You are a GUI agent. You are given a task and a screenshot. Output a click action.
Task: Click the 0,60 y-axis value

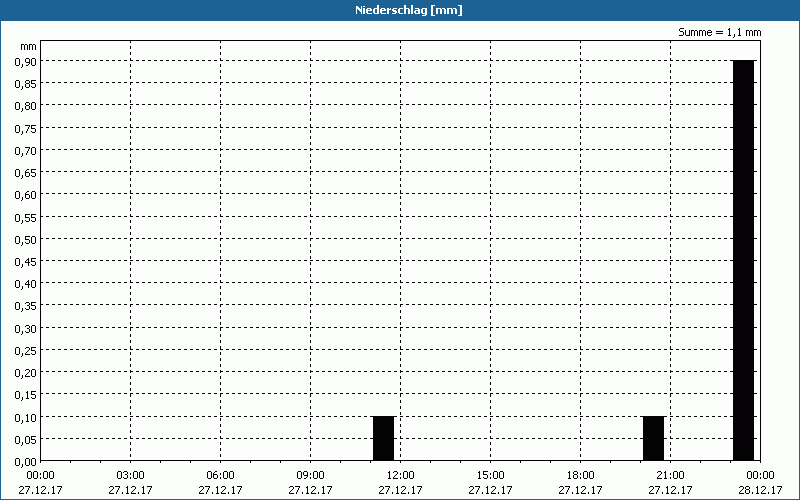point(26,194)
